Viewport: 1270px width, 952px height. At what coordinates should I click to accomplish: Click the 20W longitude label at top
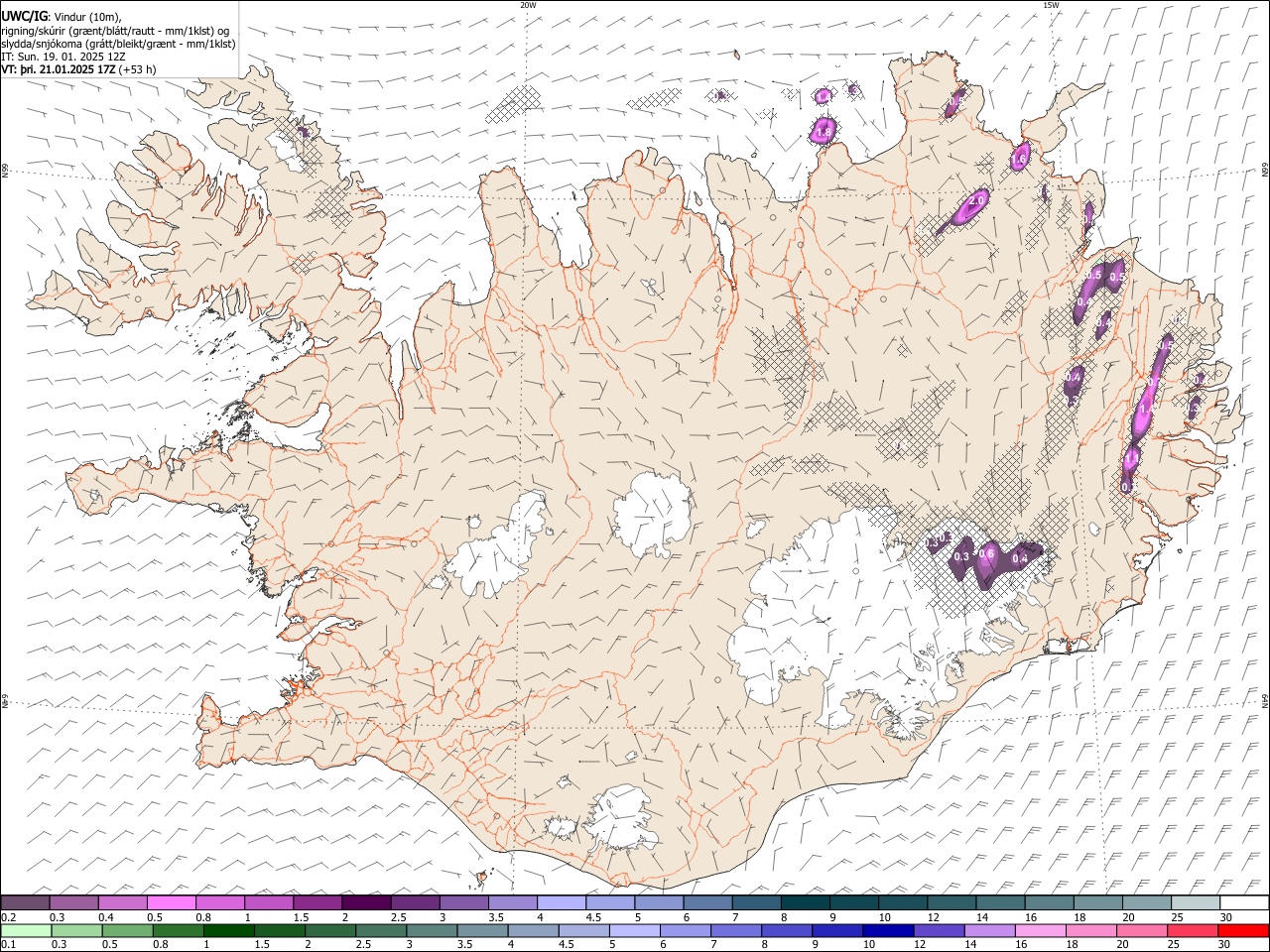pyautogui.click(x=528, y=5)
